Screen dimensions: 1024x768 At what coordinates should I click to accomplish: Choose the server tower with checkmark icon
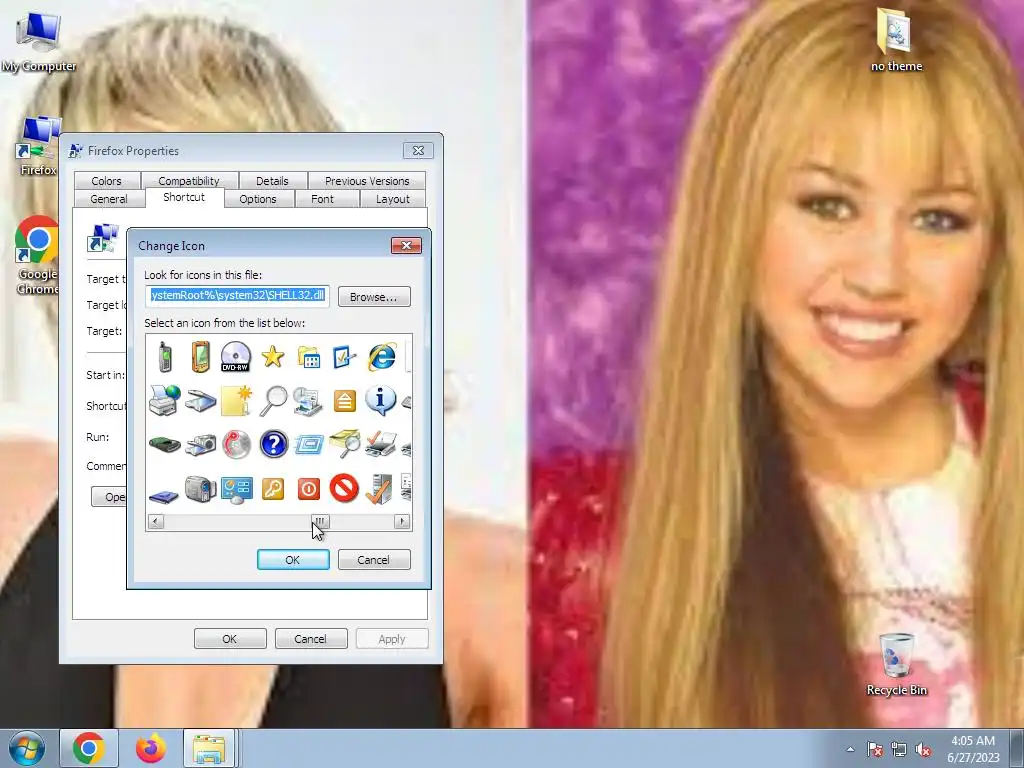click(379, 489)
